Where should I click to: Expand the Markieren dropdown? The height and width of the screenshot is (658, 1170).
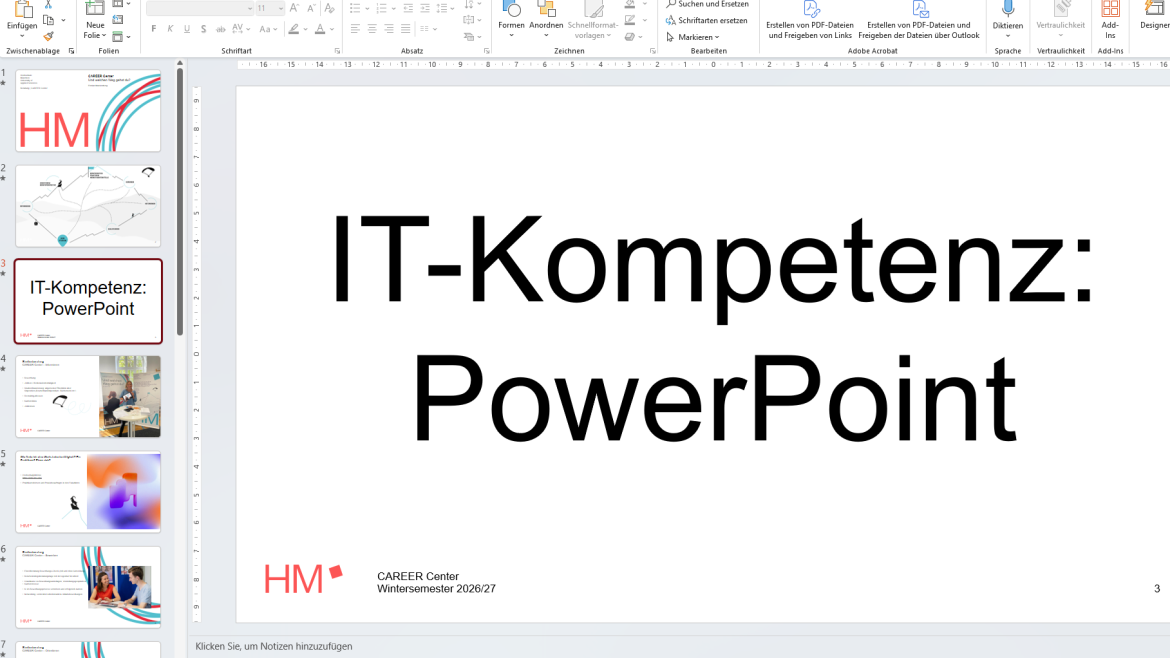(x=717, y=37)
